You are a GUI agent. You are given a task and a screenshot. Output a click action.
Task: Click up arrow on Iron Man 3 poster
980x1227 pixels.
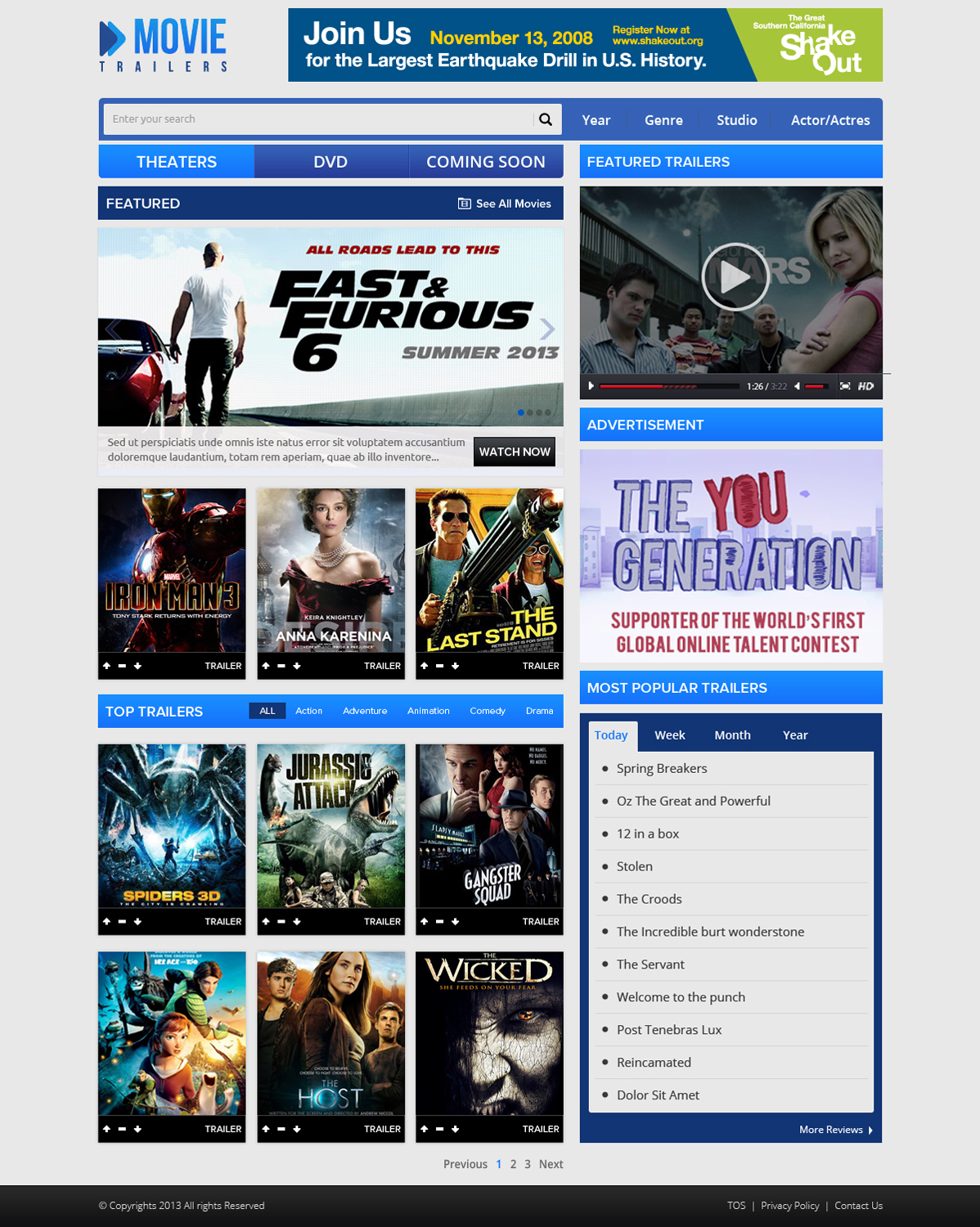106,666
